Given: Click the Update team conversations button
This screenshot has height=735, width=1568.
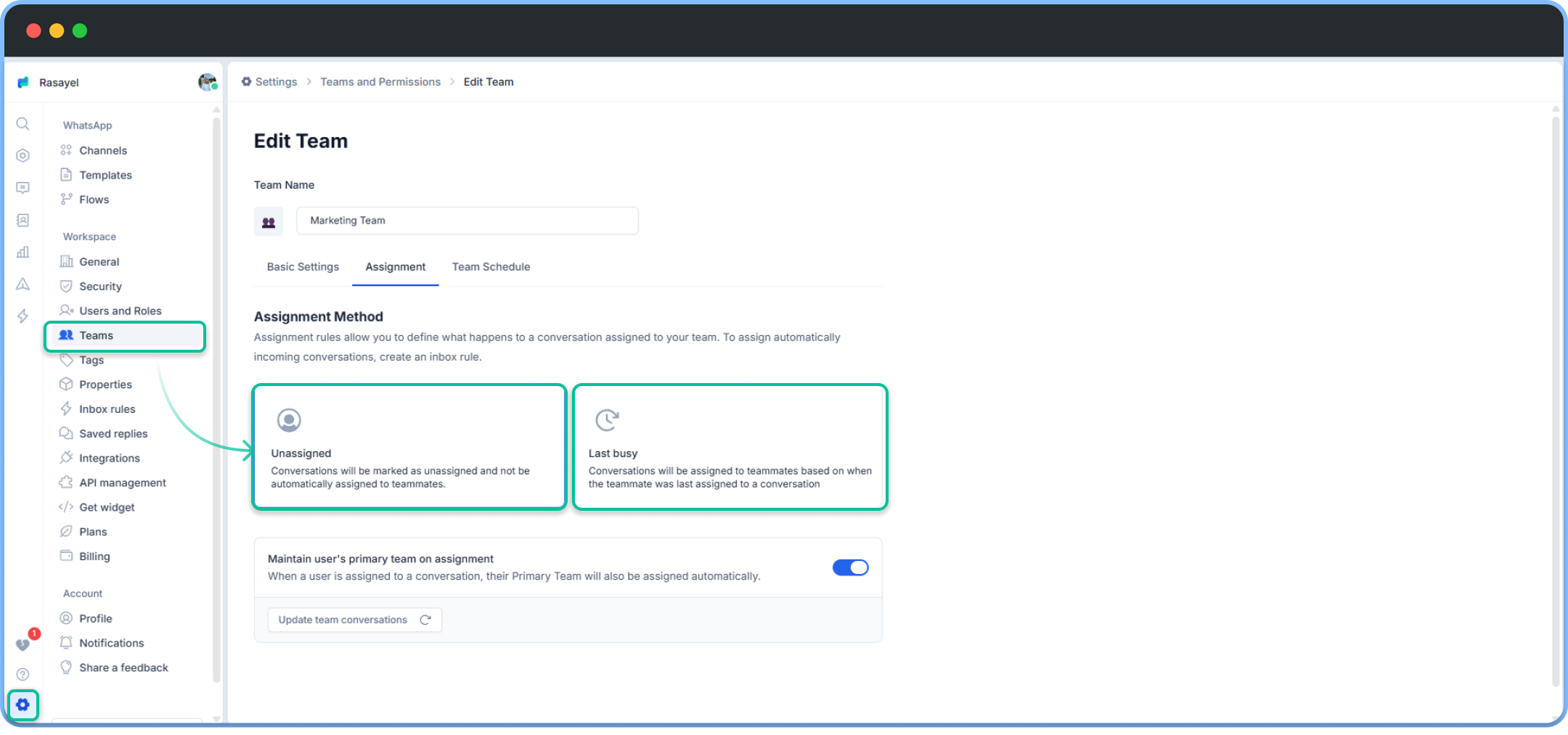Looking at the screenshot, I should [x=355, y=620].
